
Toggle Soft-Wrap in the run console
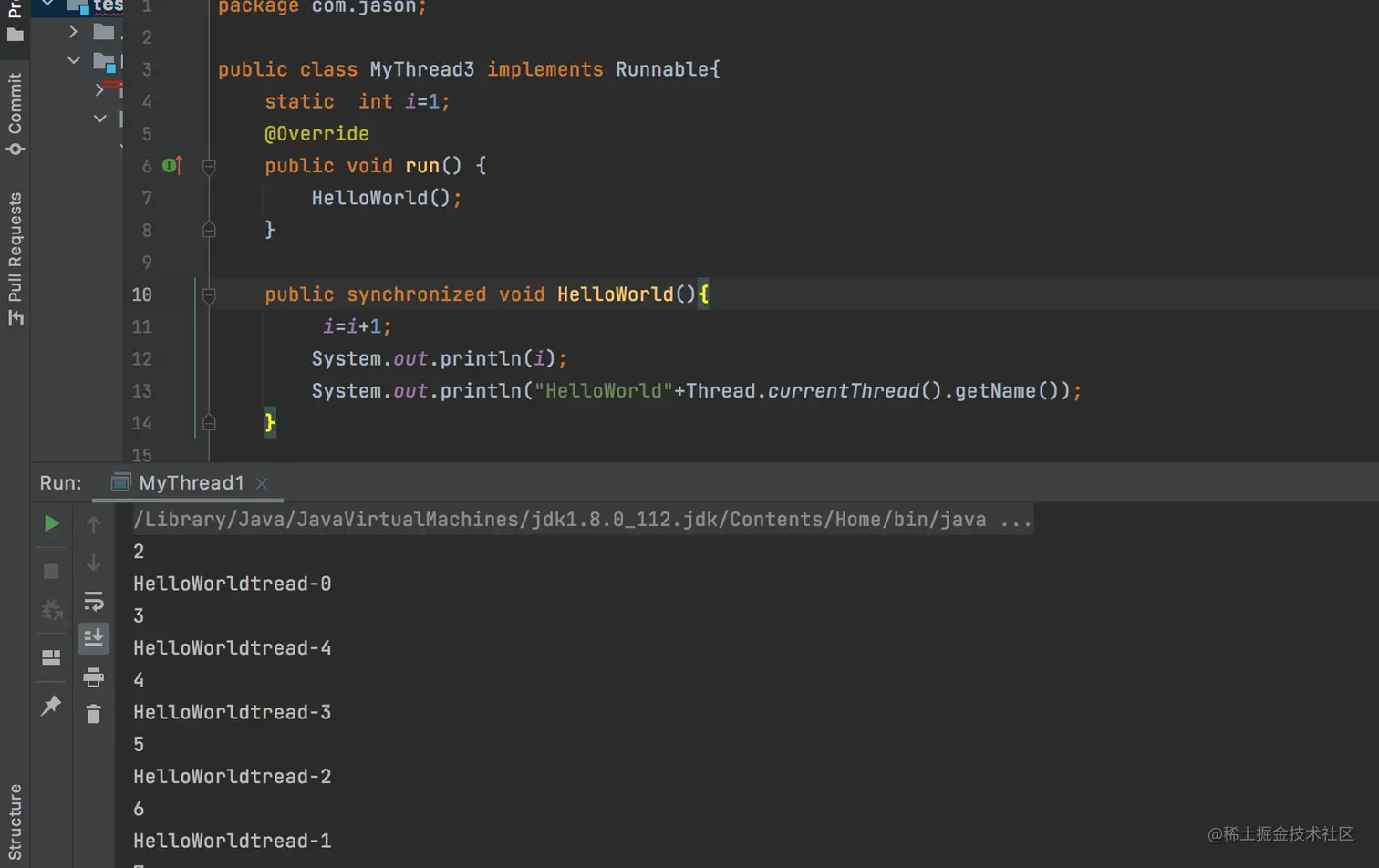93,601
